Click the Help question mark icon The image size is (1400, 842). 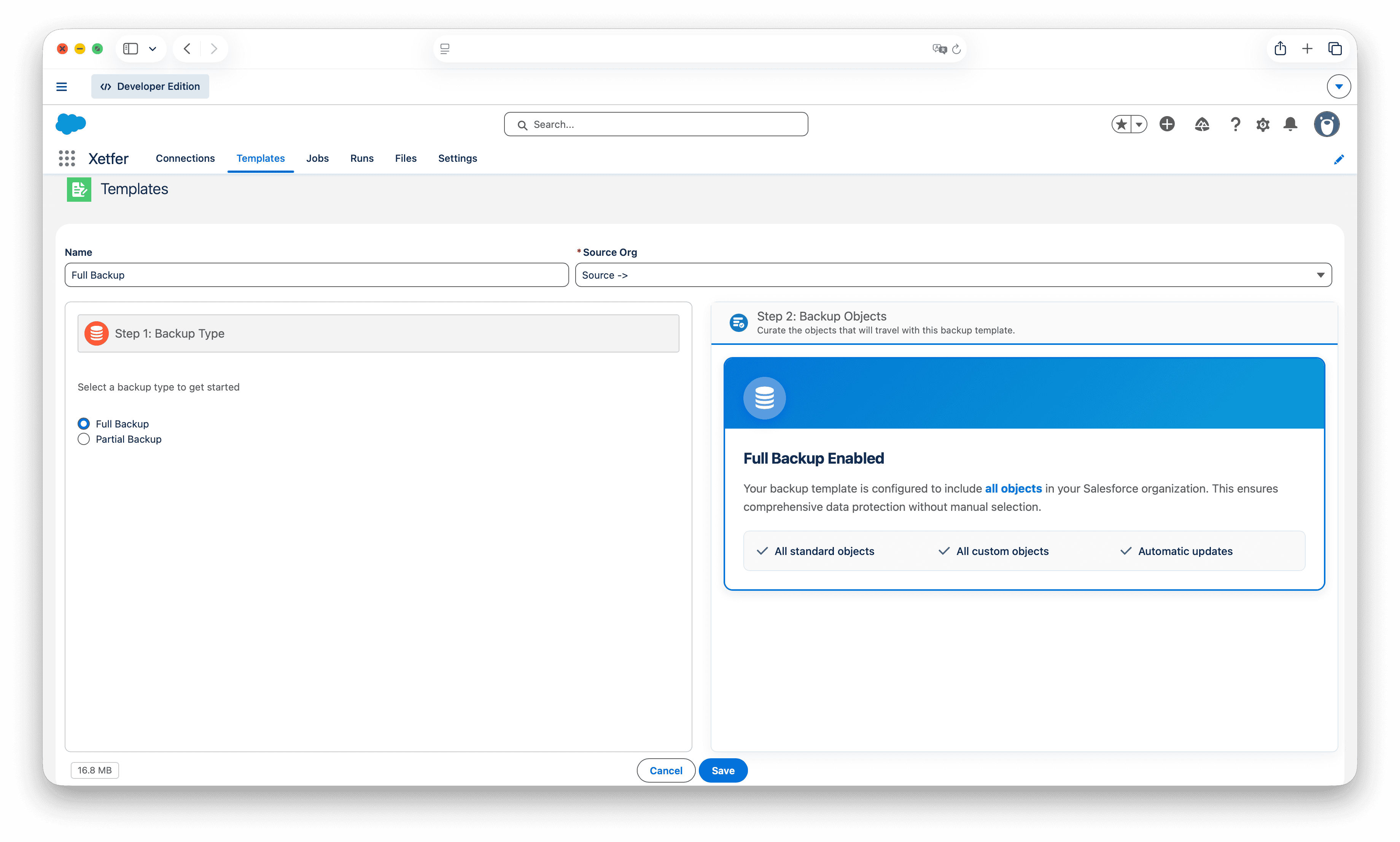click(x=1235, y=124)
